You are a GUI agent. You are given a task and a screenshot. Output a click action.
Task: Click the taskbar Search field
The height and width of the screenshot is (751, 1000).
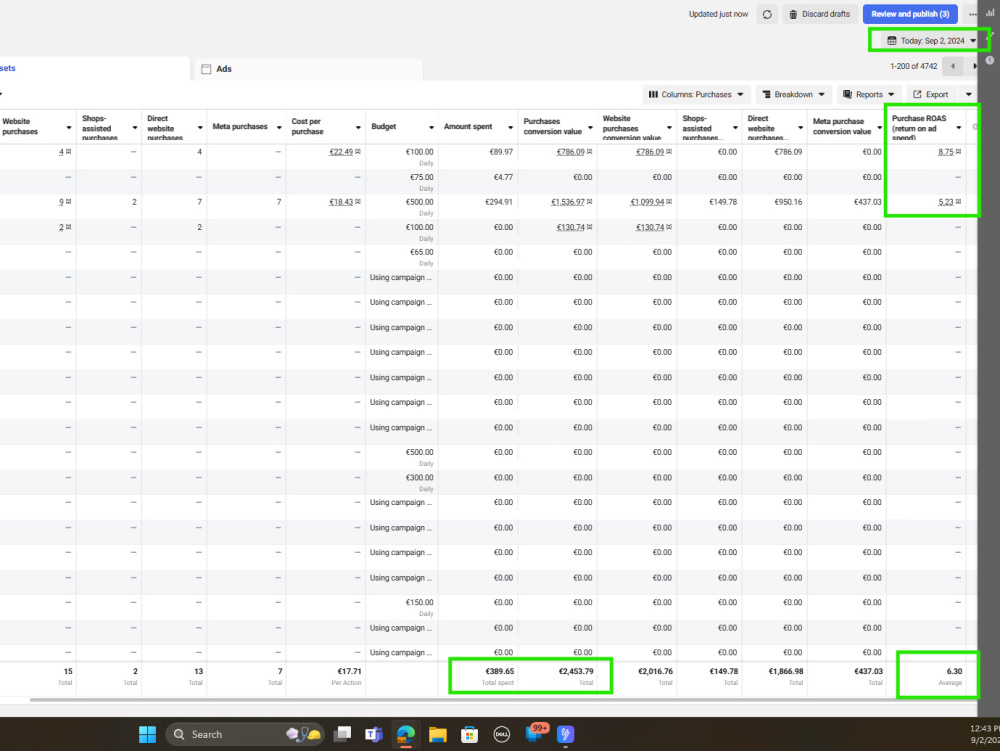coord(244,734)
